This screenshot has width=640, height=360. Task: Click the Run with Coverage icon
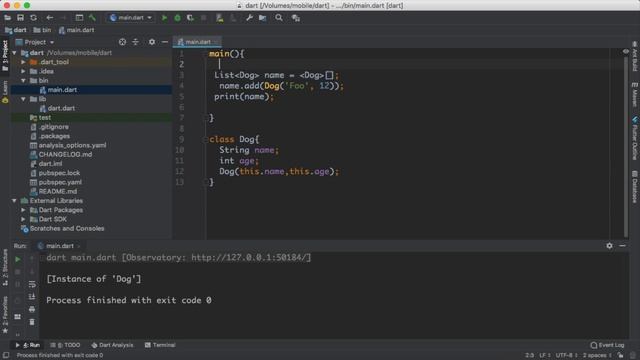190,18
